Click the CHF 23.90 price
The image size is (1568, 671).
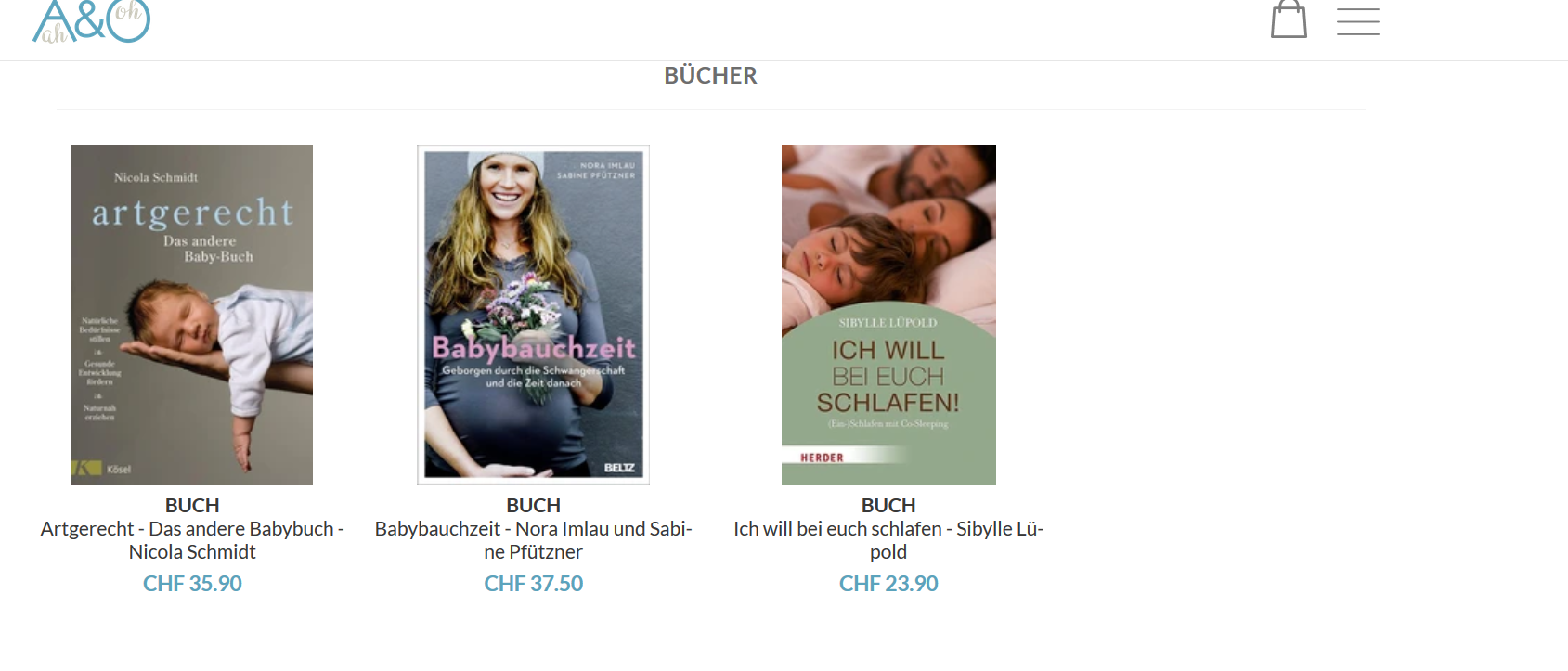click(x=888, y=584)
